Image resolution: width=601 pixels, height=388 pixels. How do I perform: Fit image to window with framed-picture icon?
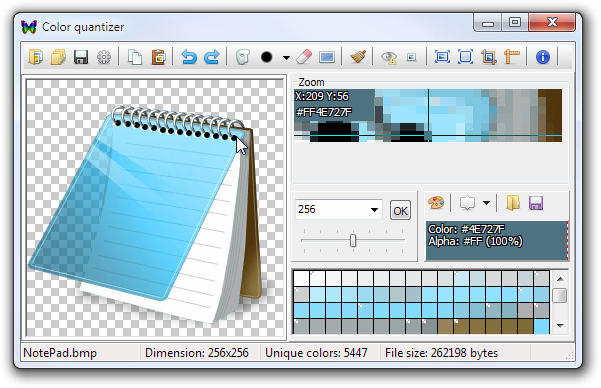coord(442,57)
